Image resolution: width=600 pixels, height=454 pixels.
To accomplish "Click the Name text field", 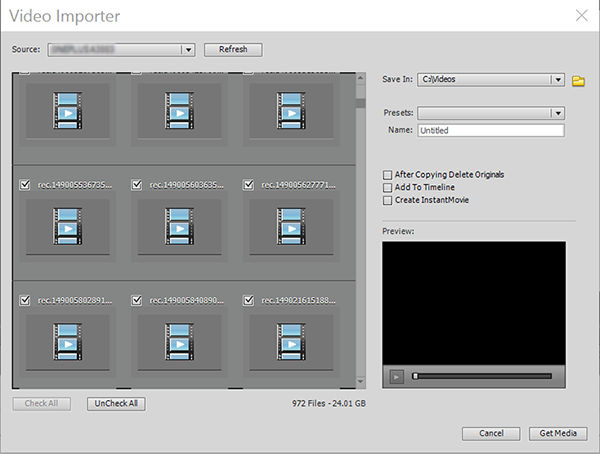I will click(x=491, y=131).
